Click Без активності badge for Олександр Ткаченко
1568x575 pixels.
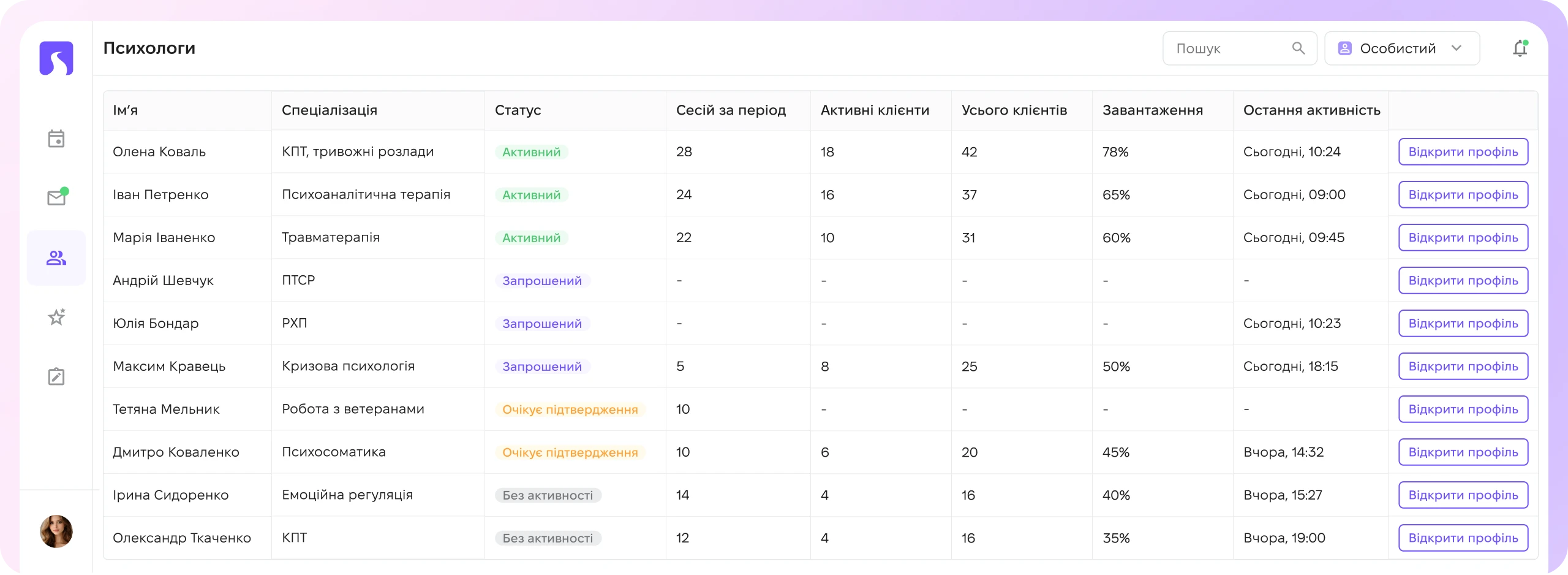point(548,538)
